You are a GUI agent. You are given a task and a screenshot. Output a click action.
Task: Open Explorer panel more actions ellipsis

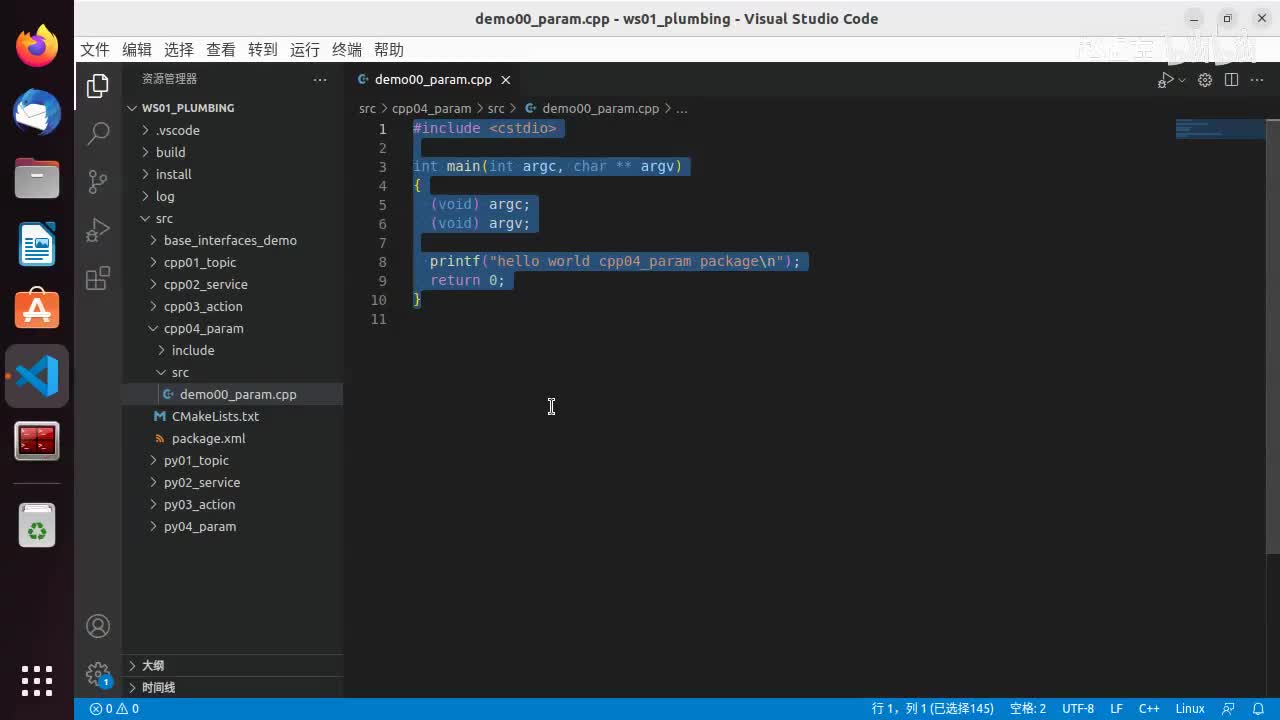tap(320, 79)
